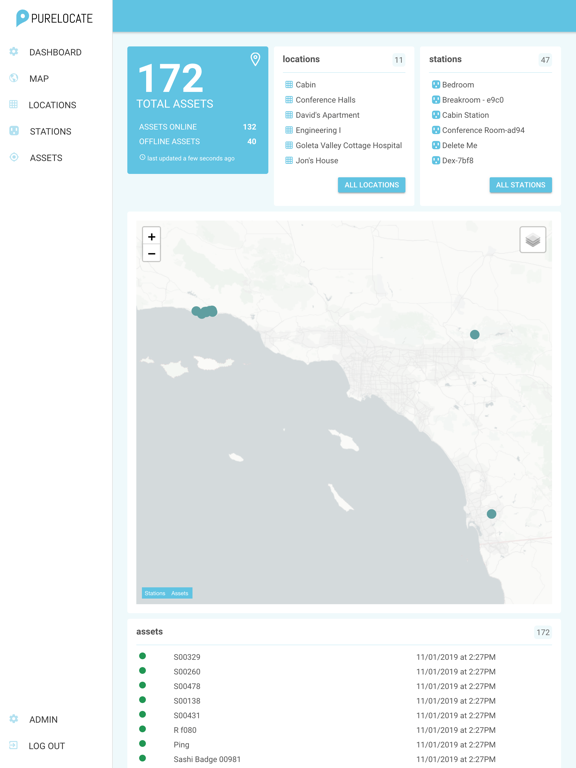This screenshot has width=576, height=768.
Task: Click the Stations icon in sidebar
Action: (14, 131)
